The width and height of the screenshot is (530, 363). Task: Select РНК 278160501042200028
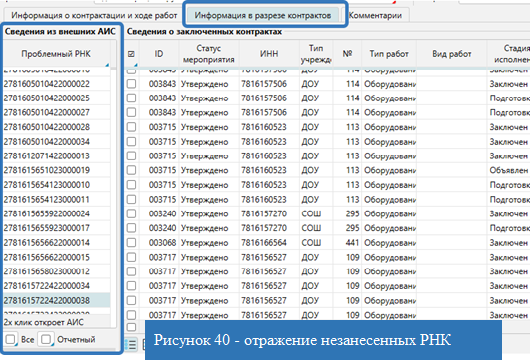point(57,127)
